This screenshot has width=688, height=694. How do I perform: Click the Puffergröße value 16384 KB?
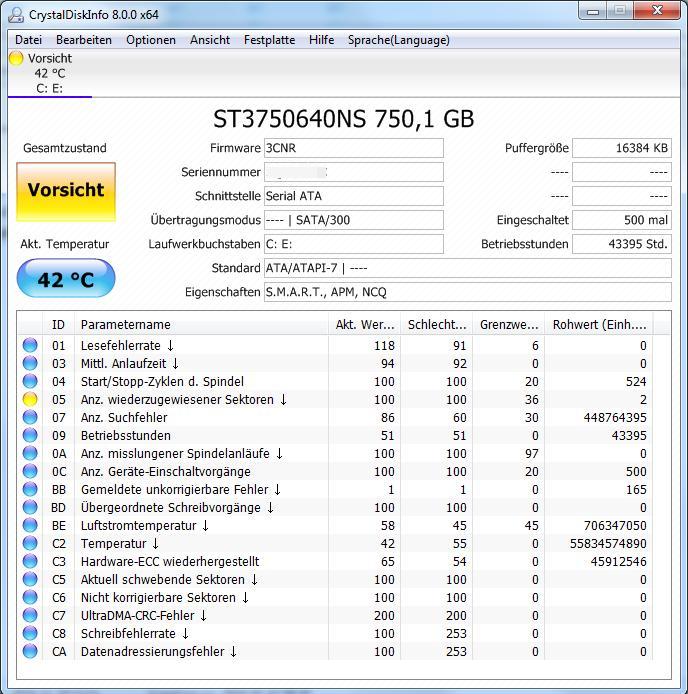click(622, 148)
